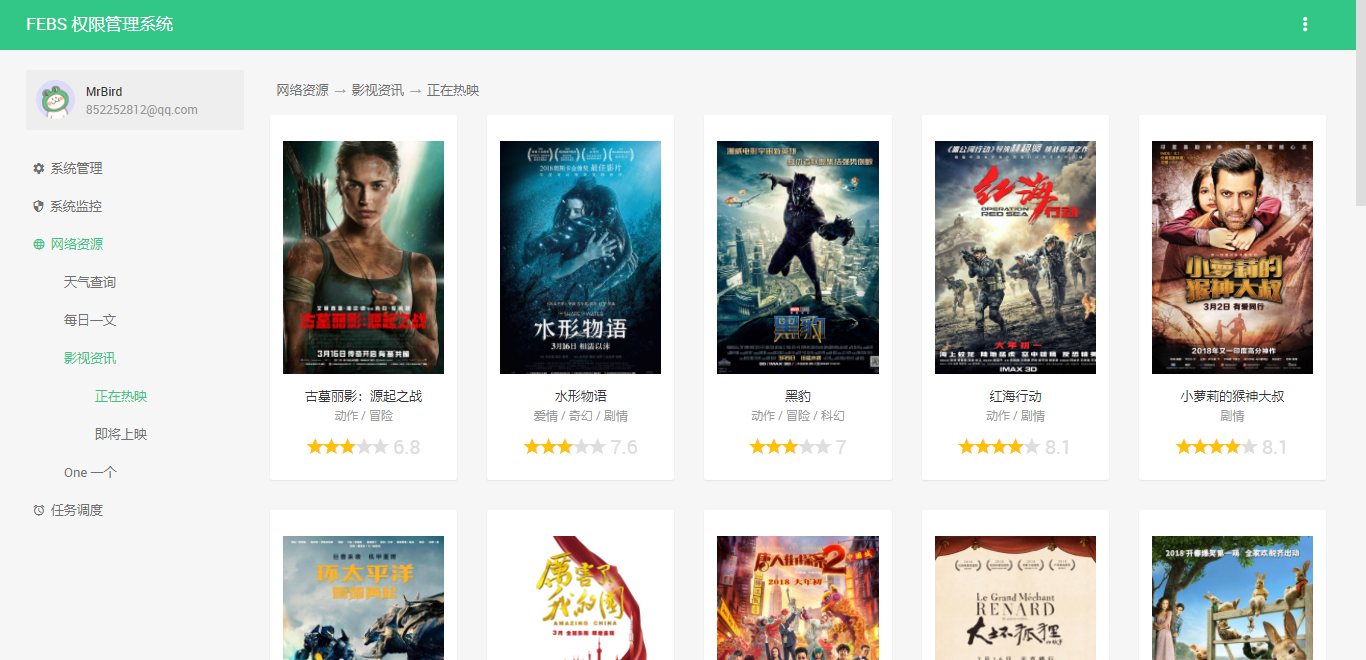Click the star rating for 红海行动

pos(999,447)
